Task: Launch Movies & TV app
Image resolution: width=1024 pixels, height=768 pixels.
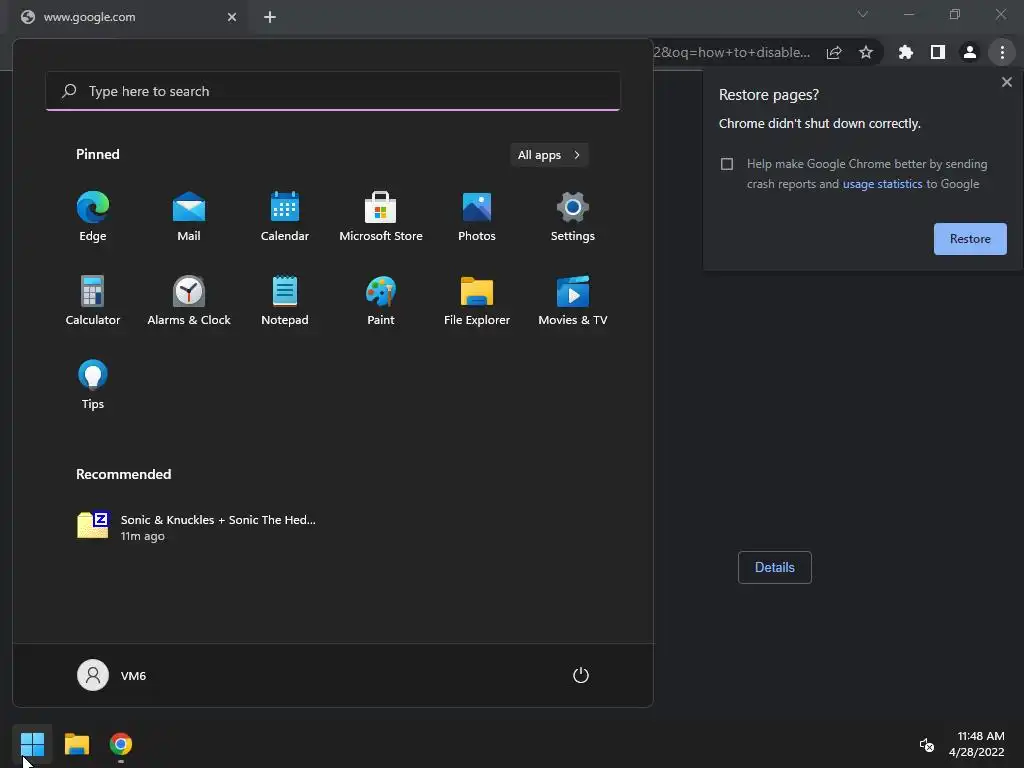Action: (573, 300)
